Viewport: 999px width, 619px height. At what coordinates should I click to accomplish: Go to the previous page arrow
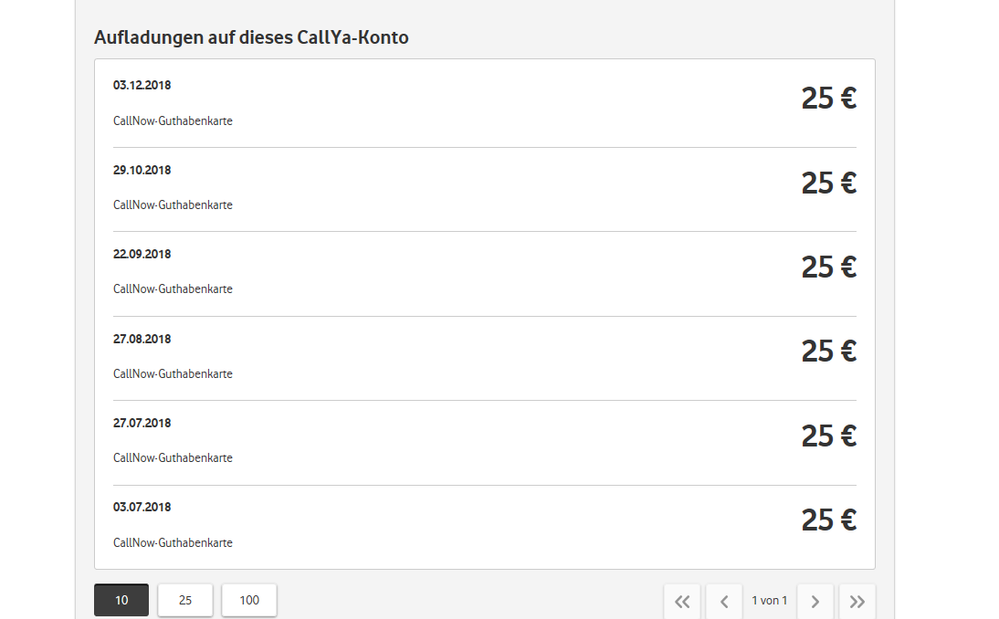click(724, 601)
